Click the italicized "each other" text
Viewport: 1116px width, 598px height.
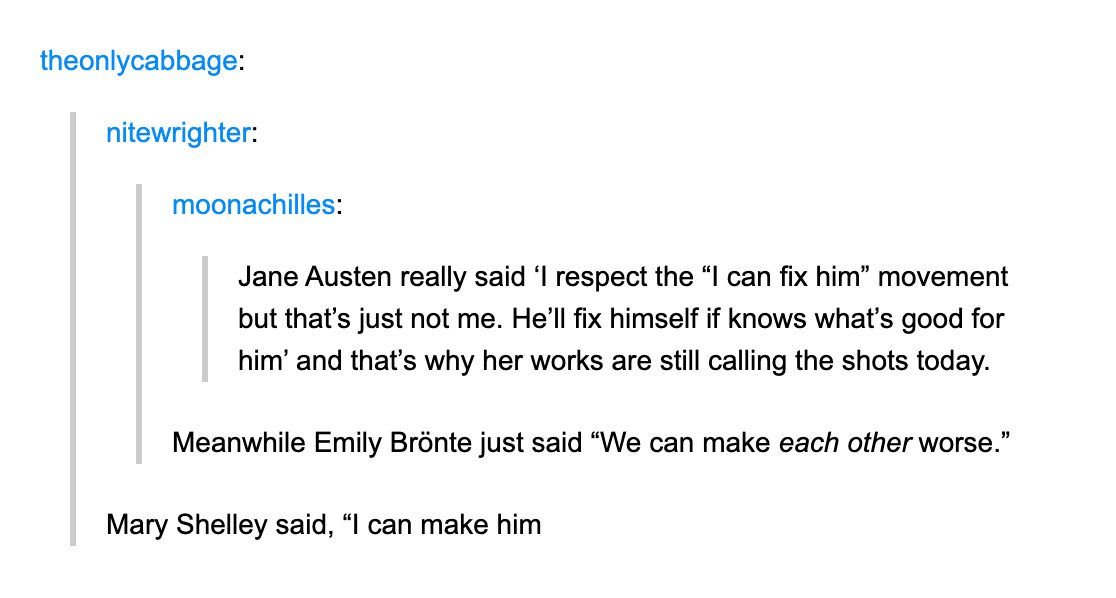point(845,441)
